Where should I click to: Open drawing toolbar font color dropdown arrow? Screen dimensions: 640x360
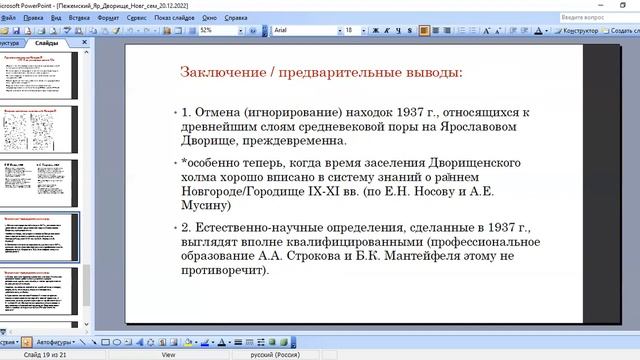click(x=229, y=342)
